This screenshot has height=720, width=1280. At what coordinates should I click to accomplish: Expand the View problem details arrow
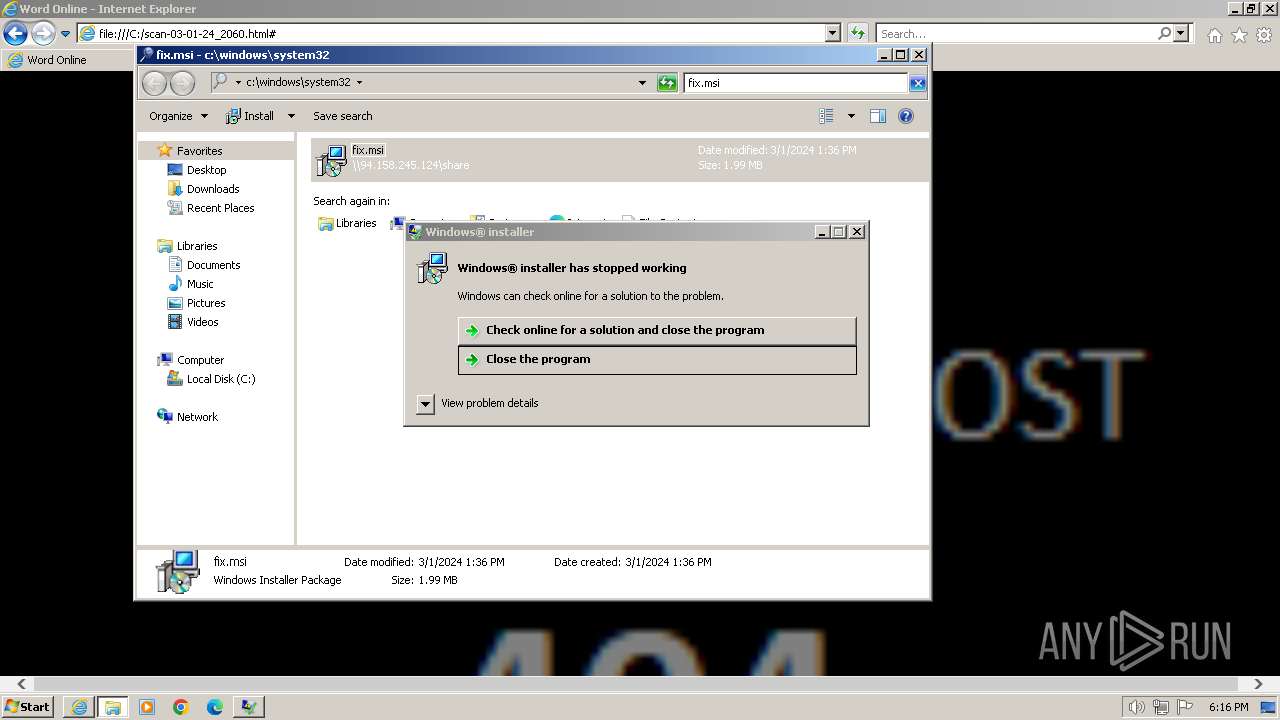tap(426, 403)
